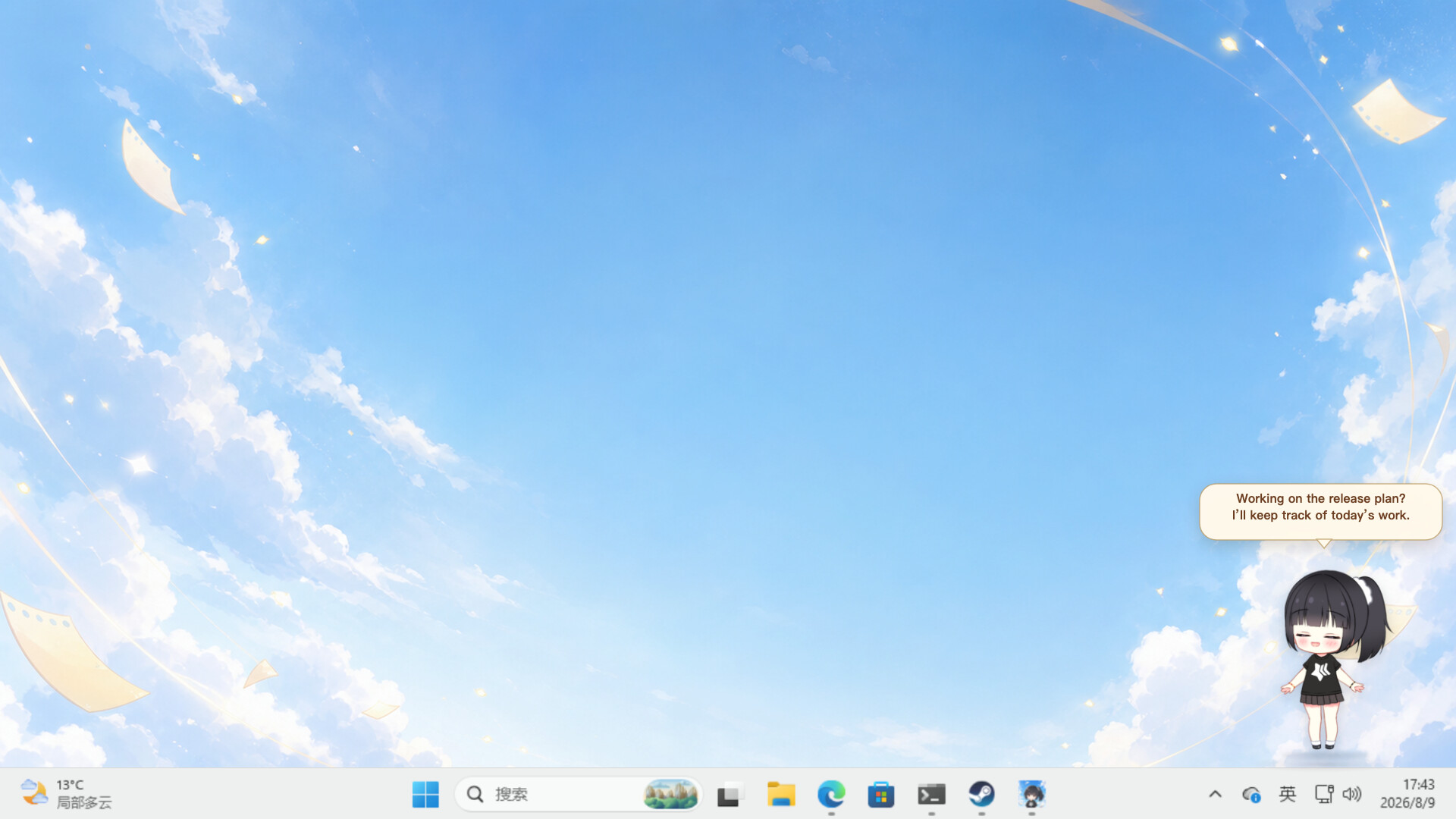Image resolution: width=1456 pixels, height=819 pixels.
Task: Switch to the Terminal window
Action: tap(931, 794)
